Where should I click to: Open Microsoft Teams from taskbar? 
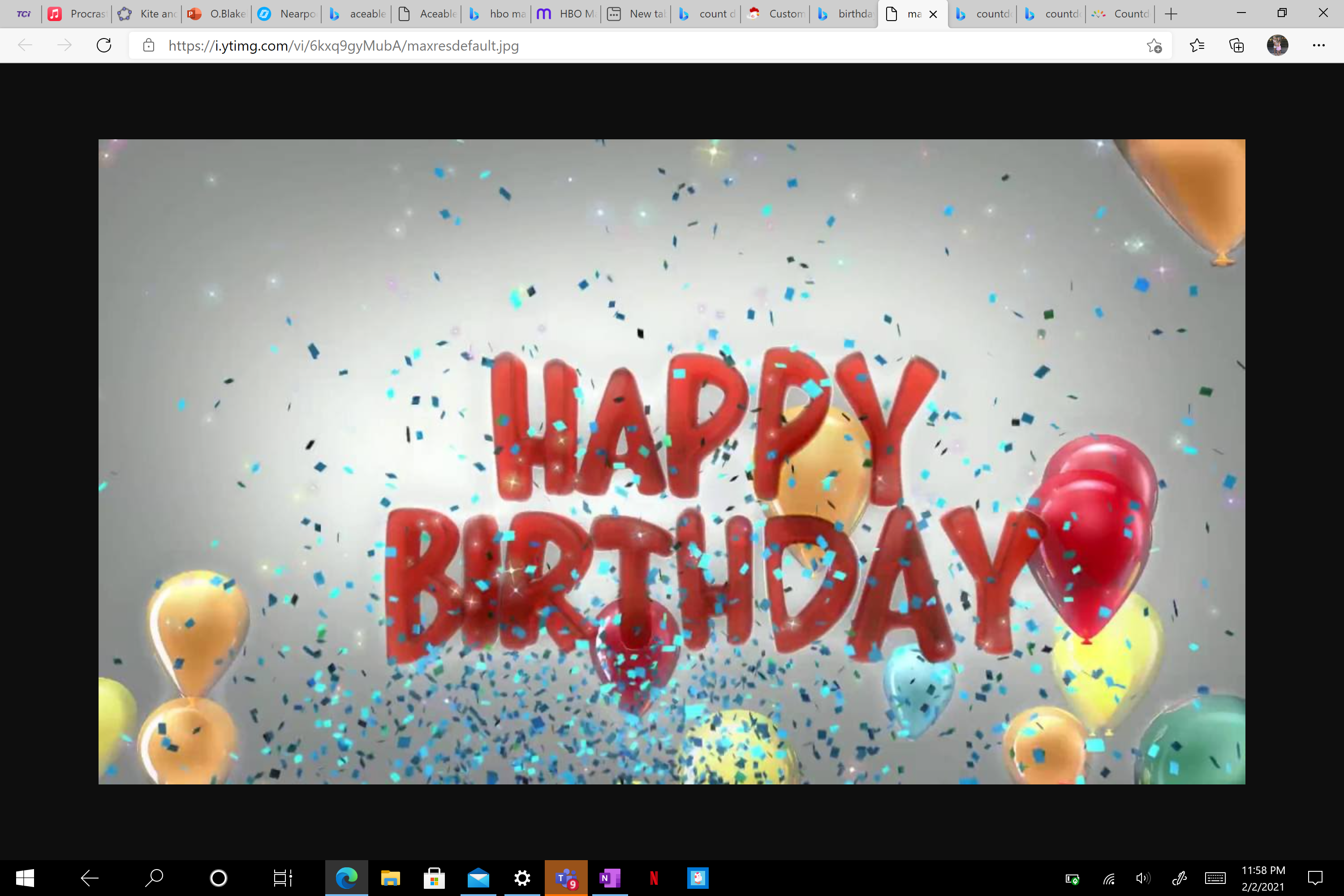[x=566, y=878]
